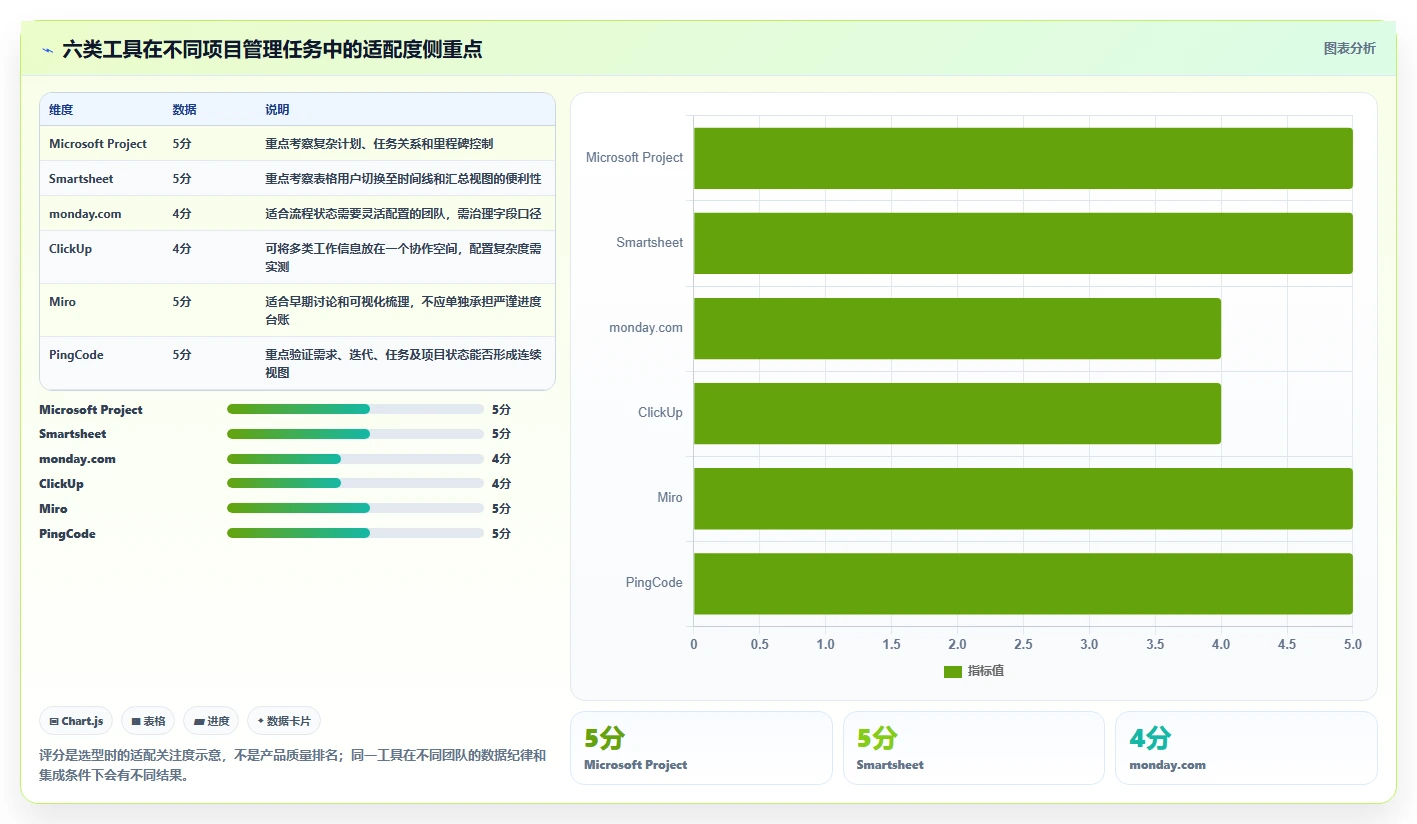Click the Microsoft Project progress bar

pos(355,409)
